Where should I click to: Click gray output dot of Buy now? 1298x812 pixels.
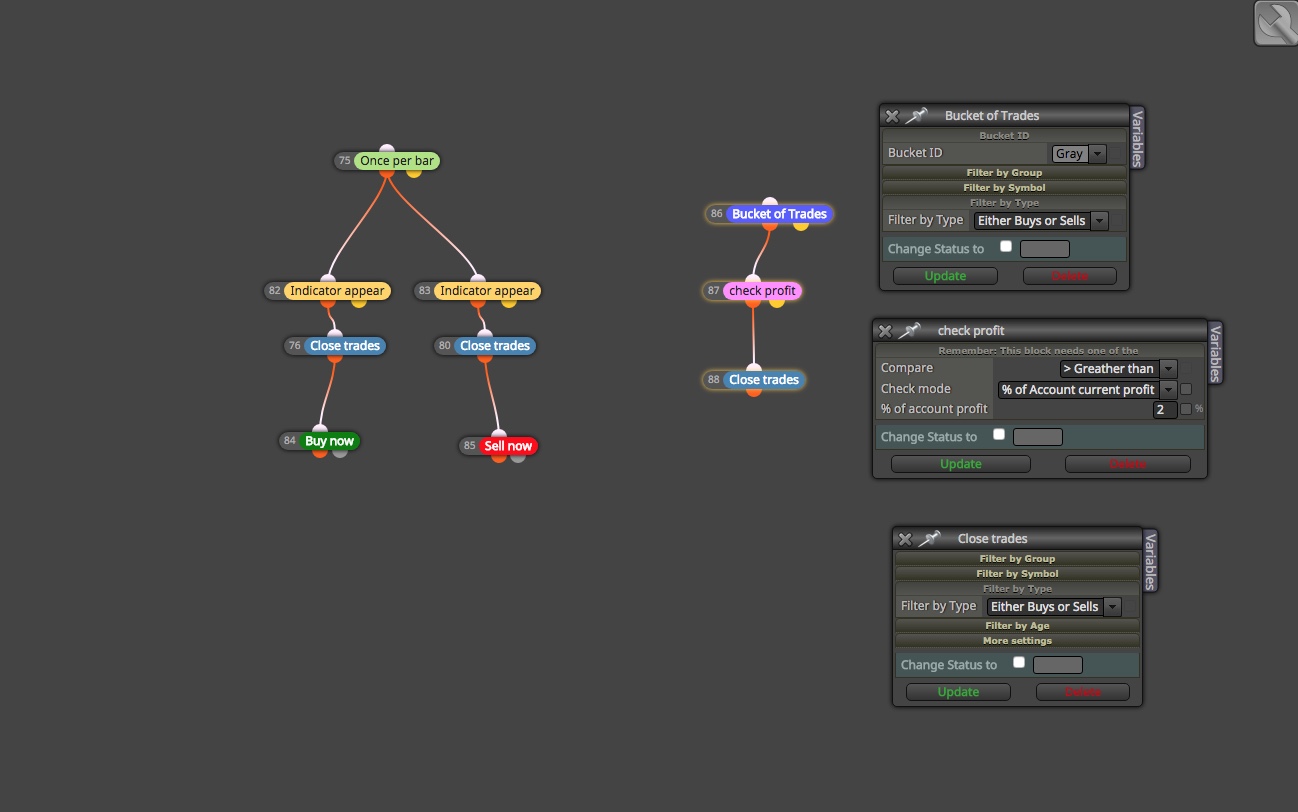[x=340, y=452]
